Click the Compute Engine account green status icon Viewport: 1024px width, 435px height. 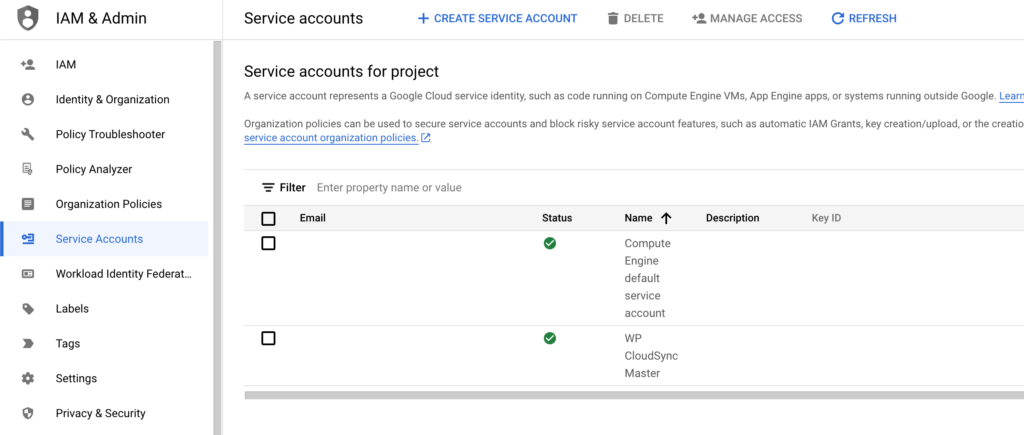(x=550, y=243)
